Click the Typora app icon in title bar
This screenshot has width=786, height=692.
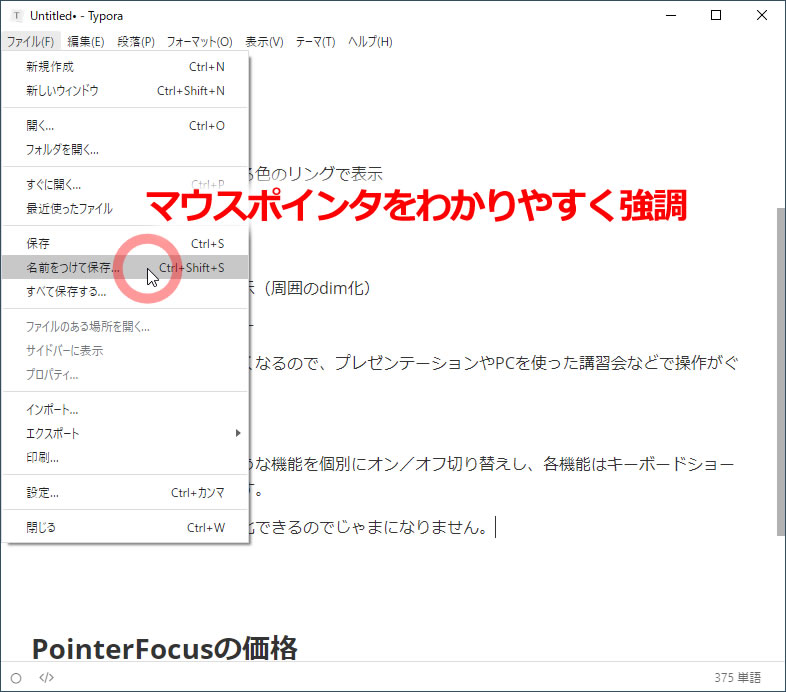pyautogui.click(x=17, y=16)
